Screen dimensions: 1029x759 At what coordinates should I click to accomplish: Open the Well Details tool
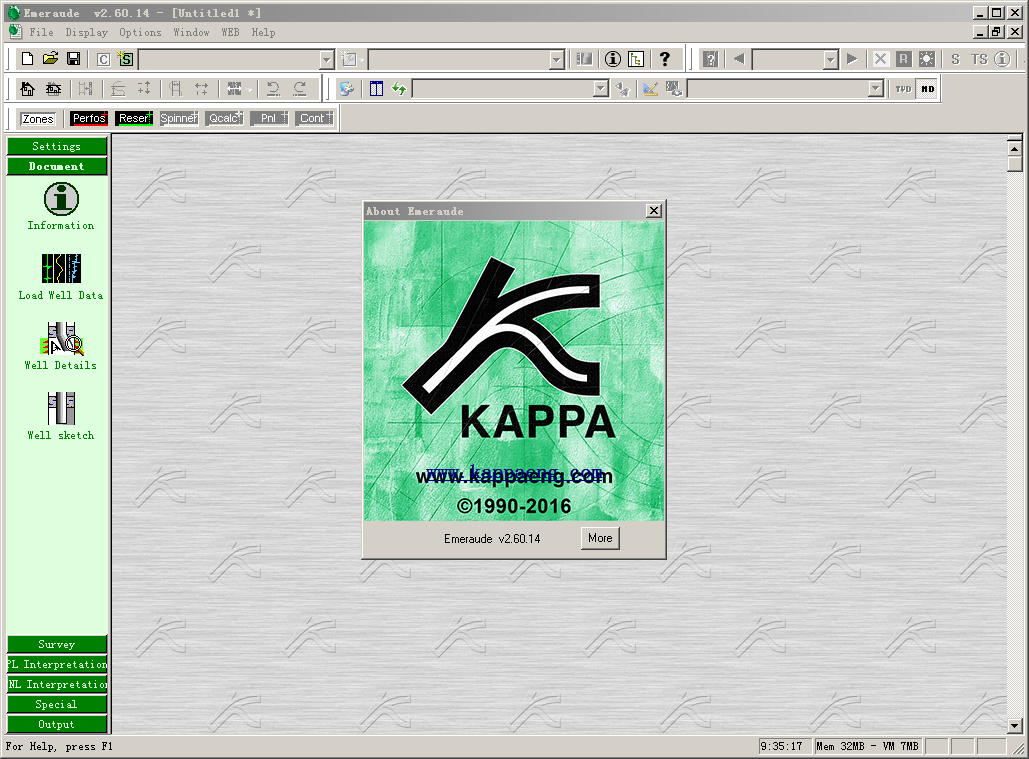(x=61, y=347)
